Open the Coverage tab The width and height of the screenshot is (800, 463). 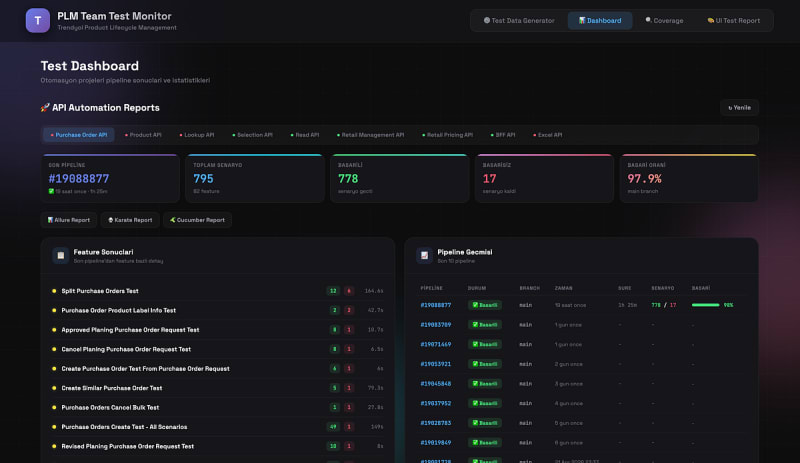pyautogui.click(x=664, y=20)
